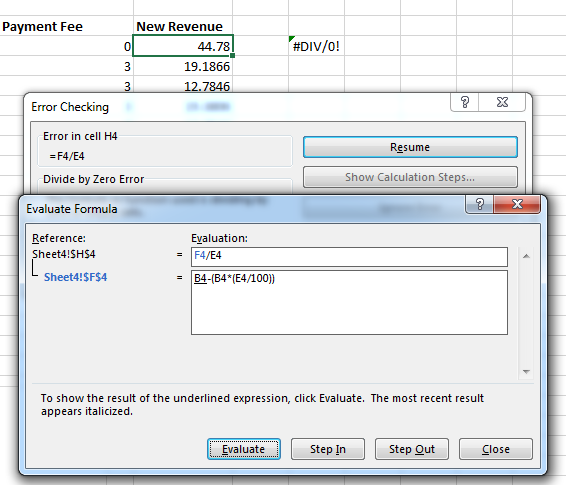The height and width of the screenshot is (485, 566).
Task: Select the Sheet4!$H$4 reference entry
Action: pos(64,254)
